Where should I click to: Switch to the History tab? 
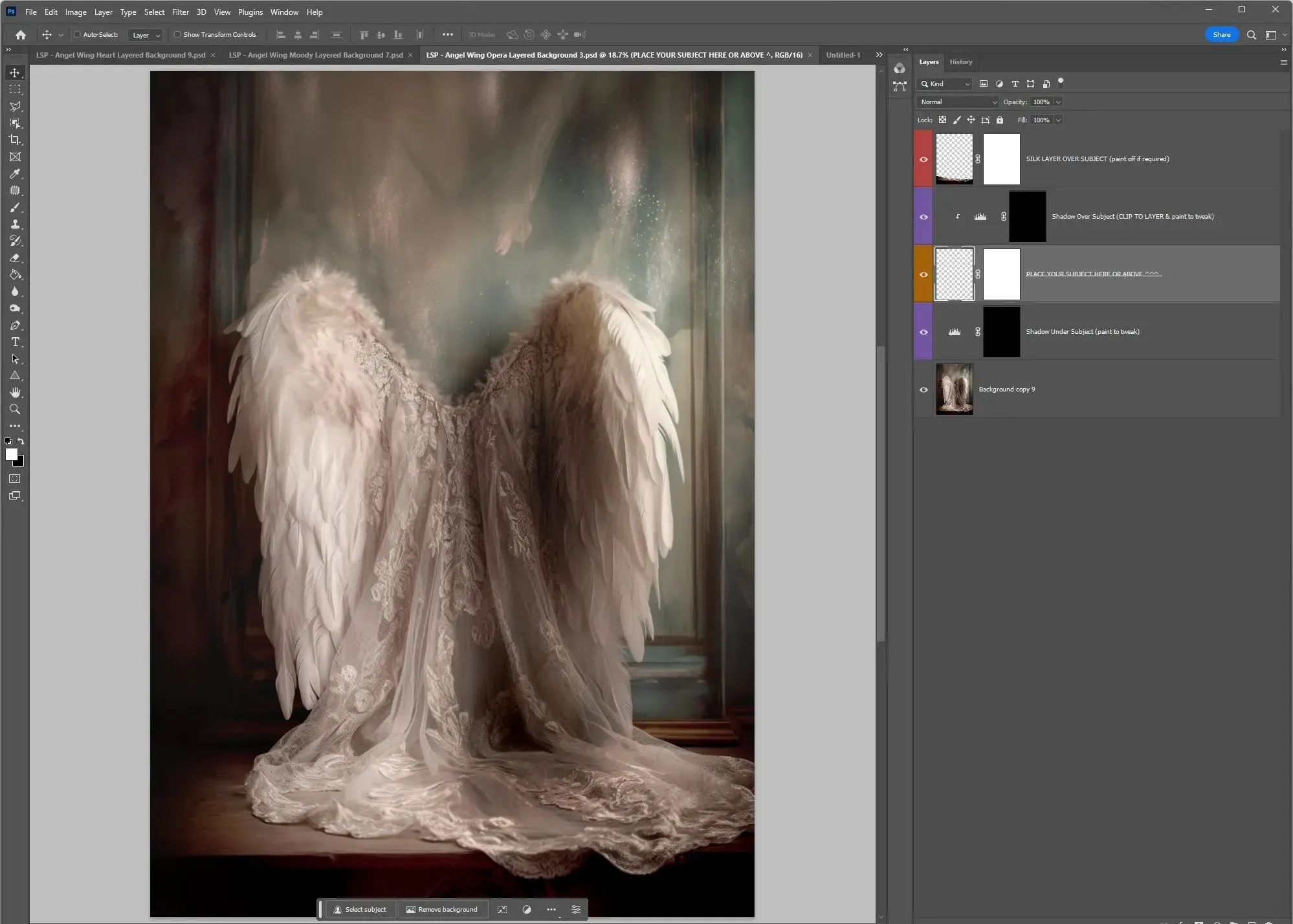pos(960,62)
